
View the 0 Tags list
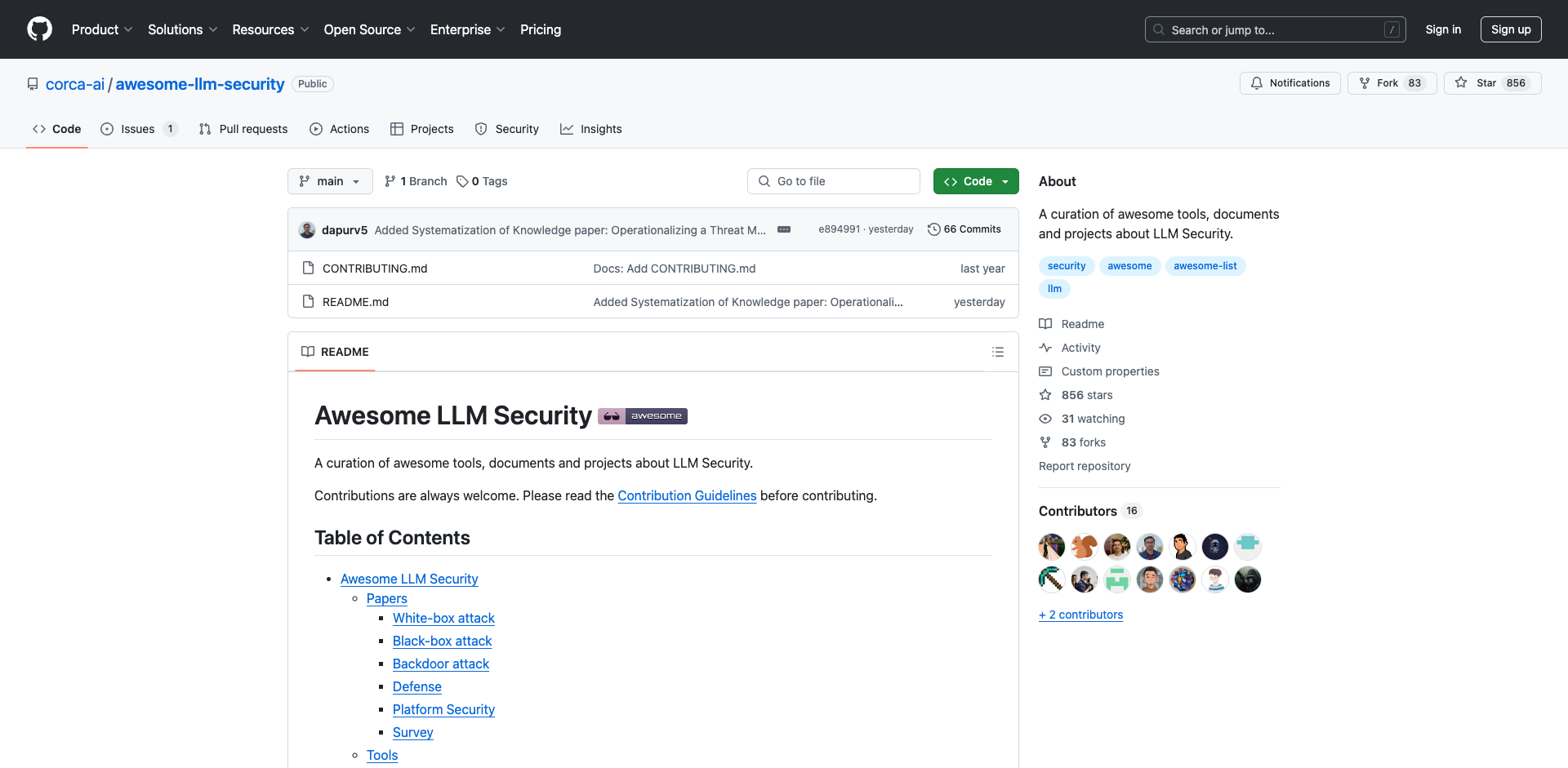point(482,181)
